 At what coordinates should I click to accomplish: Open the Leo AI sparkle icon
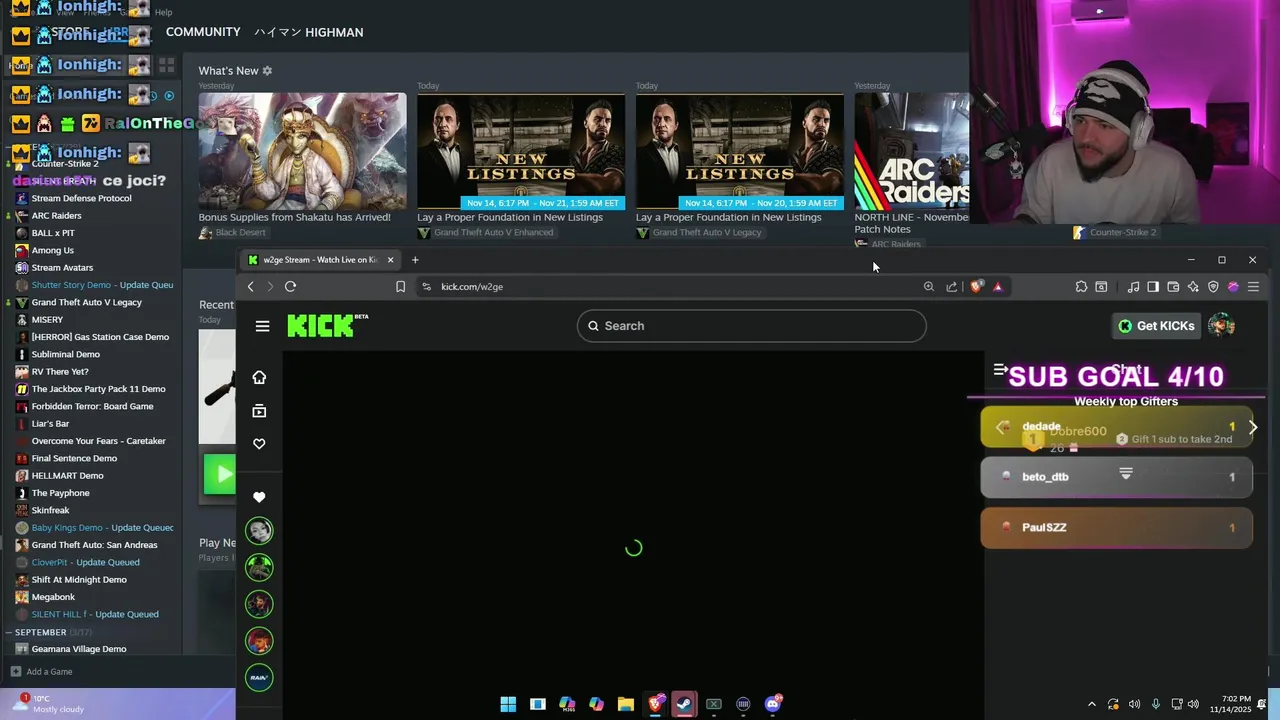pos(1193,287)
